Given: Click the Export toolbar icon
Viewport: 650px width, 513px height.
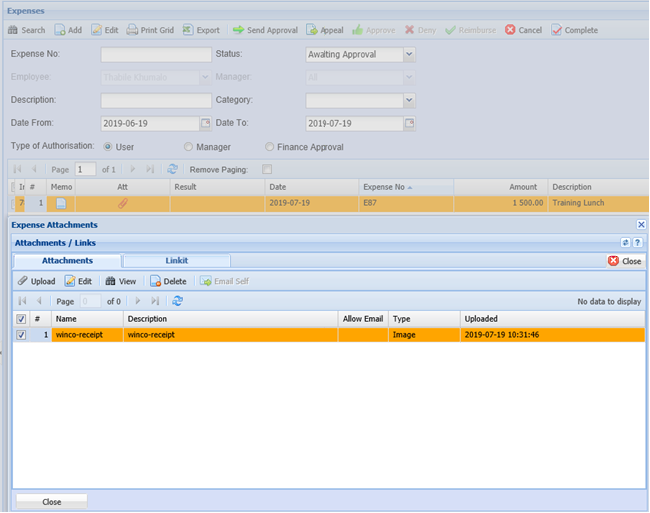Looking at the screenshot, I should coord(188,30).
